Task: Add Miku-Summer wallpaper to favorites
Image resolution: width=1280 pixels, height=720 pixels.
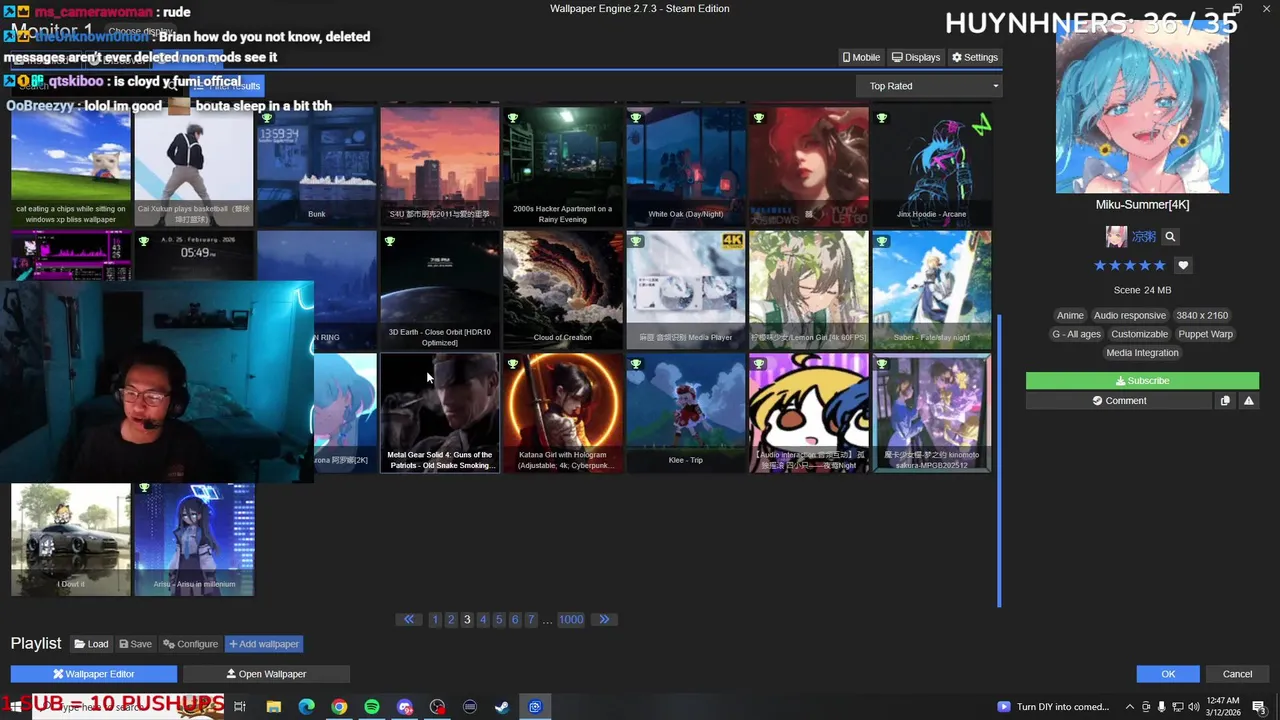Action: (1183, 265)
